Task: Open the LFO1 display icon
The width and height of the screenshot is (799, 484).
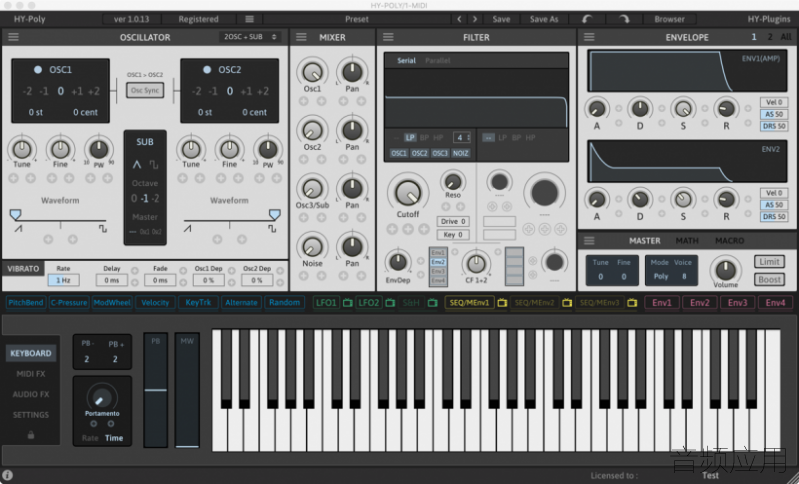Action: pos(348,303)
